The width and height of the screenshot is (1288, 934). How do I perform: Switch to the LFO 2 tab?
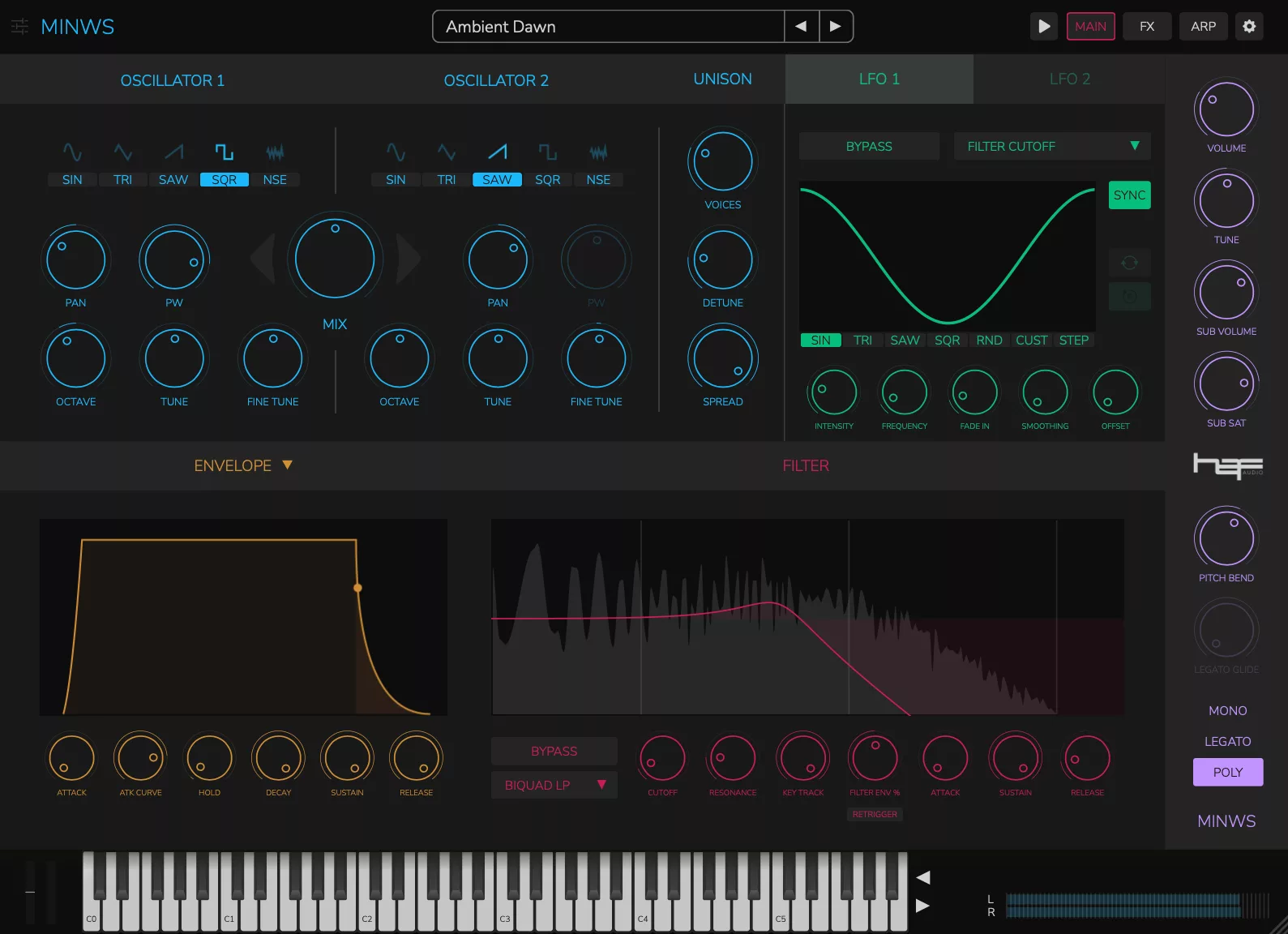point(1069,79)
